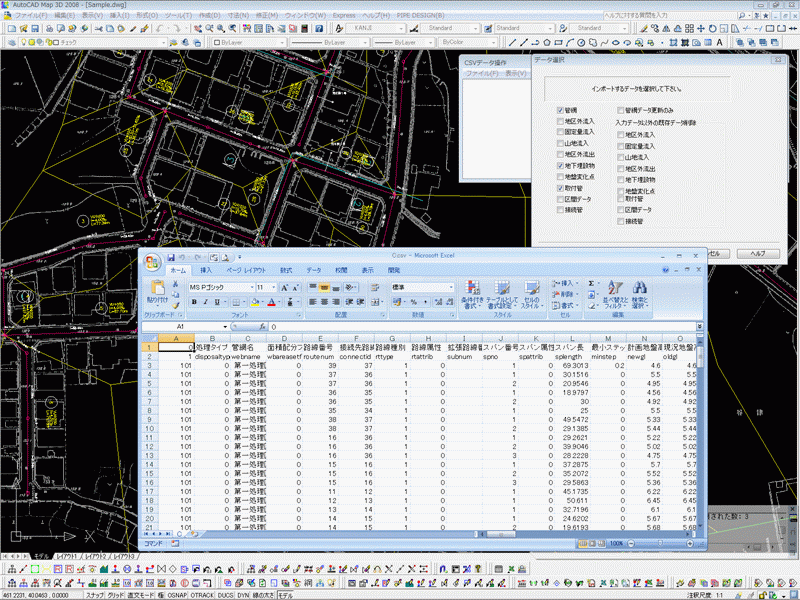The image size is (800, 600).
Task: Switch to the 挿入 ribbon tab
Action: (206, 270)
